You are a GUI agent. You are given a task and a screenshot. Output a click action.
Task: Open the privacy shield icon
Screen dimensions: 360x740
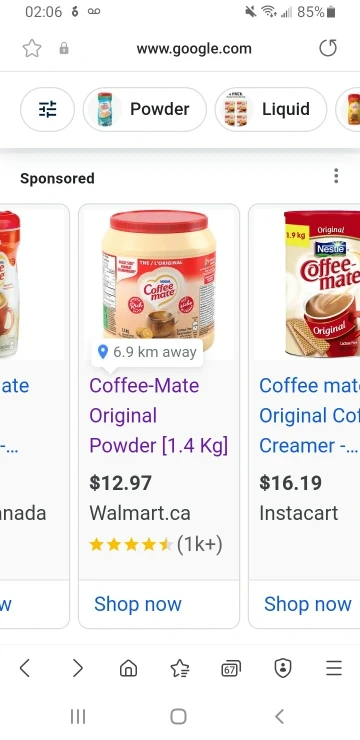(x=283, y=668)
